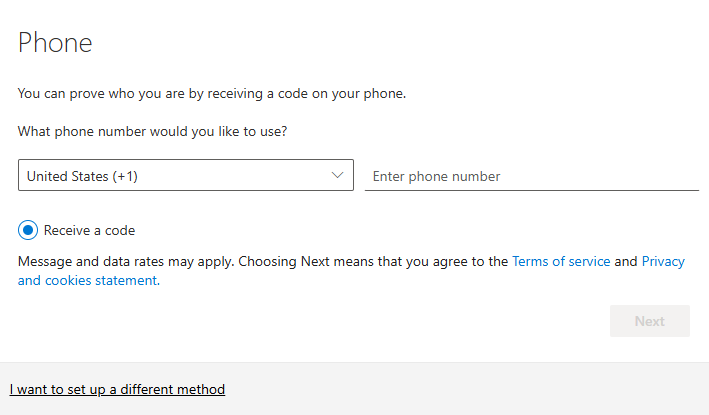709x415 pixels.
Task: Expand the country code combo box
Action: [x=186, y=175]
